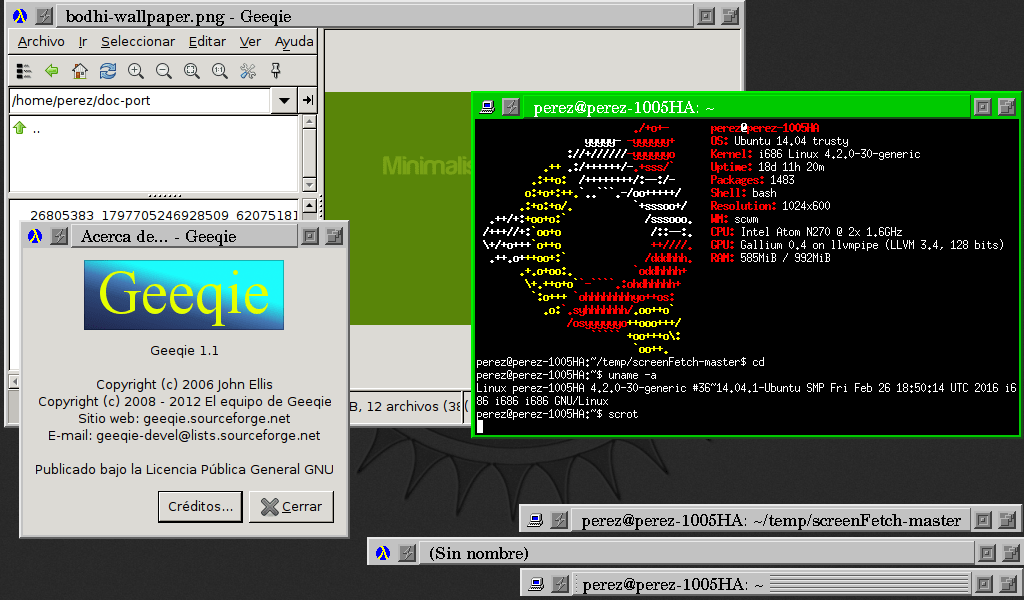
Task: Open preferences wrench icon in toolbar
Action: tap(248, 71)
